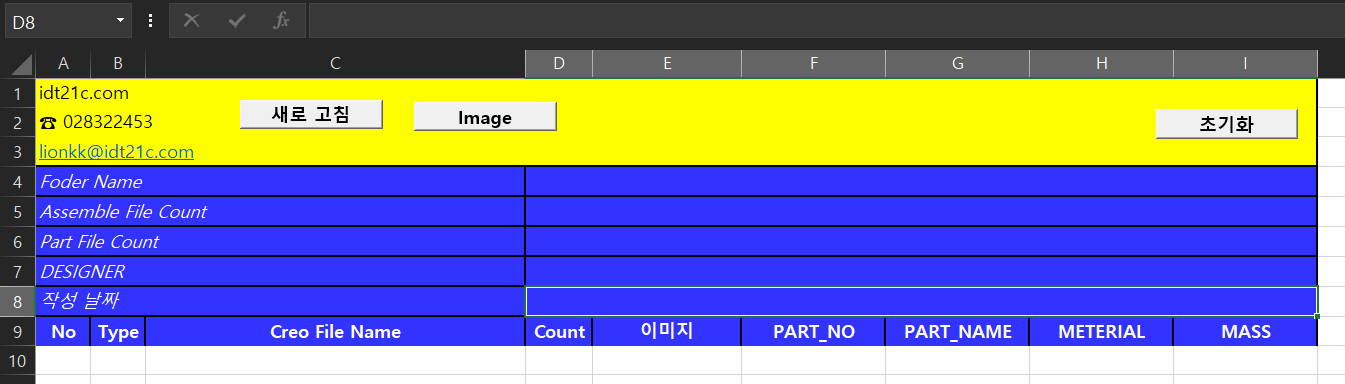The width and height of the screenshot is (1345, 384).
Task: Select row 1 header
Action: (18, 93)
